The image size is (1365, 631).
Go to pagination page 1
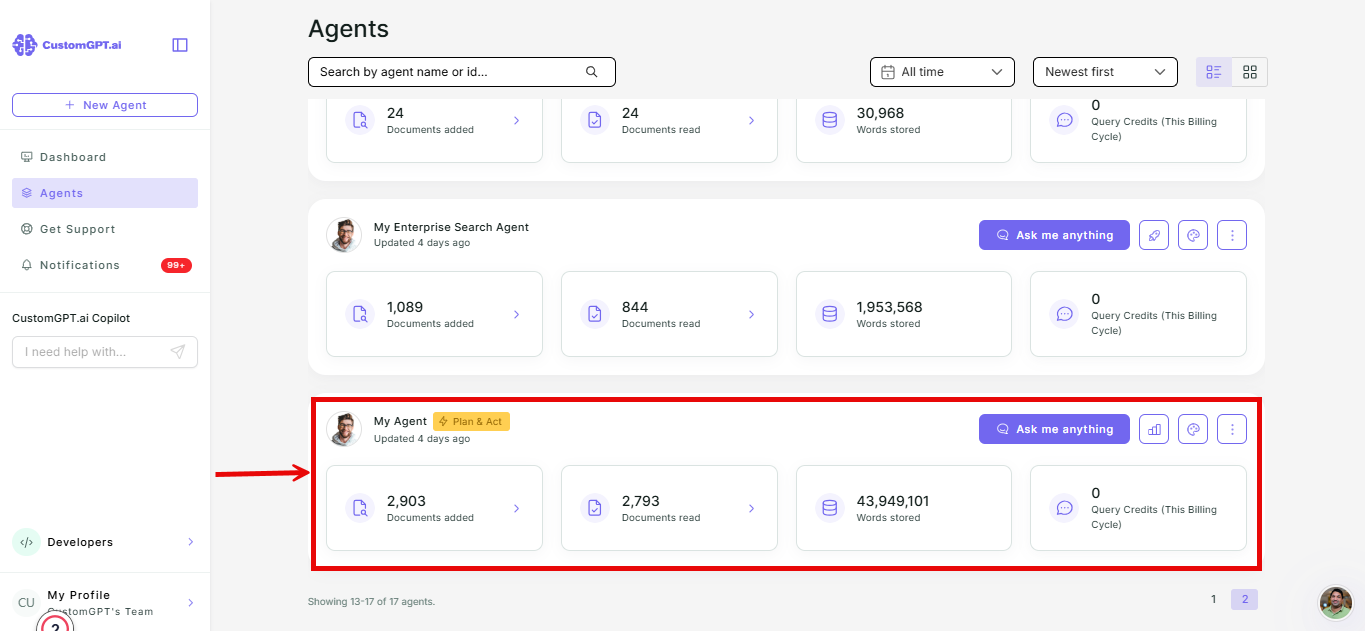click(1214, 600)
